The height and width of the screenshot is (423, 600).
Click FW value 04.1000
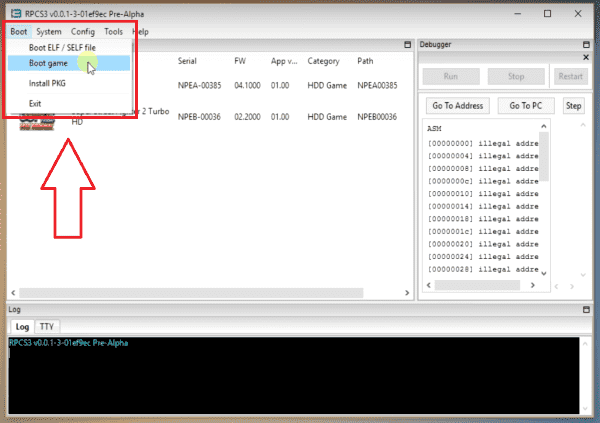click(247, 85)
